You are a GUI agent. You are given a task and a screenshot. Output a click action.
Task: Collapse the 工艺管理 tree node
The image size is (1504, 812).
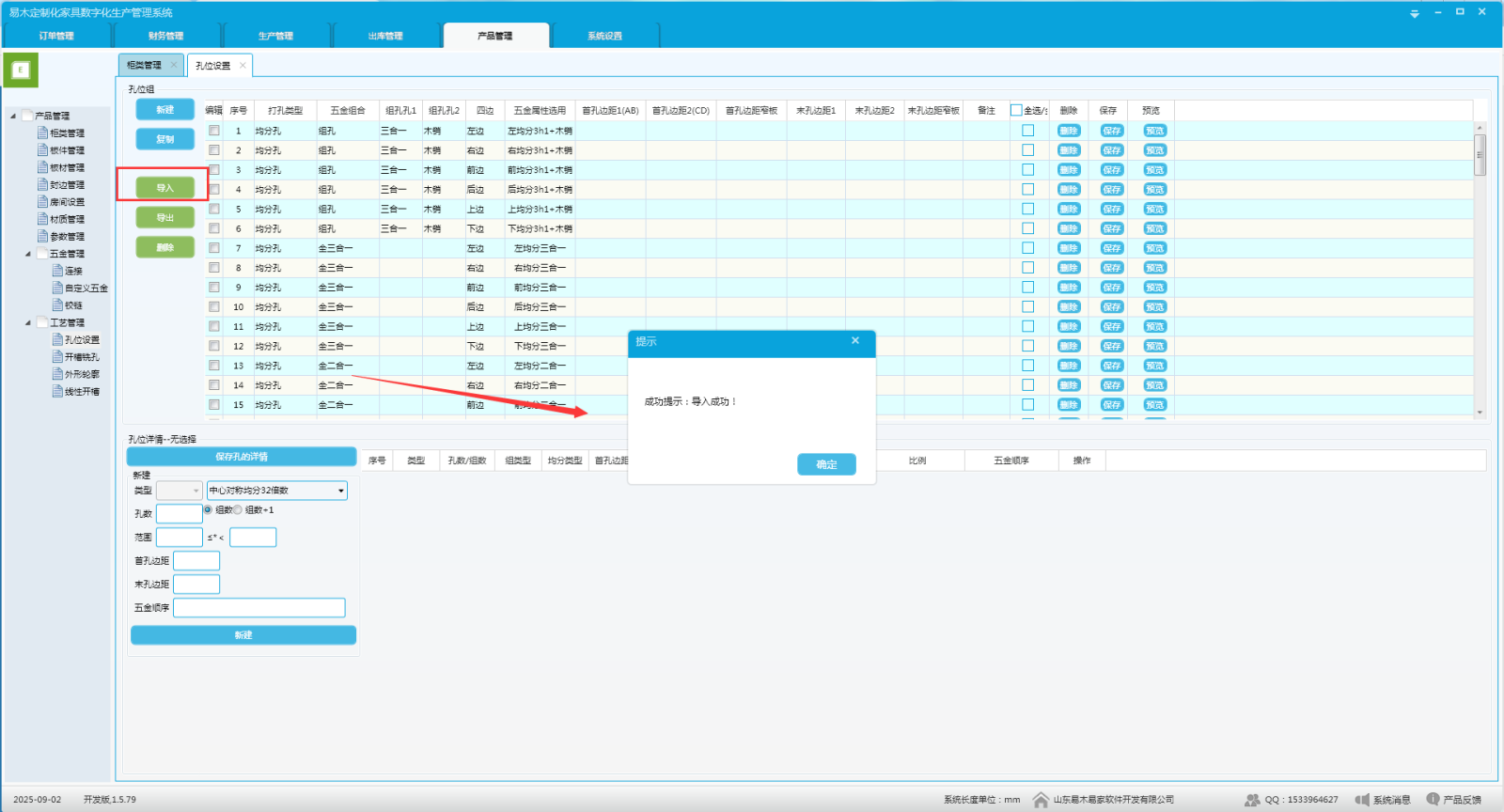27,322
